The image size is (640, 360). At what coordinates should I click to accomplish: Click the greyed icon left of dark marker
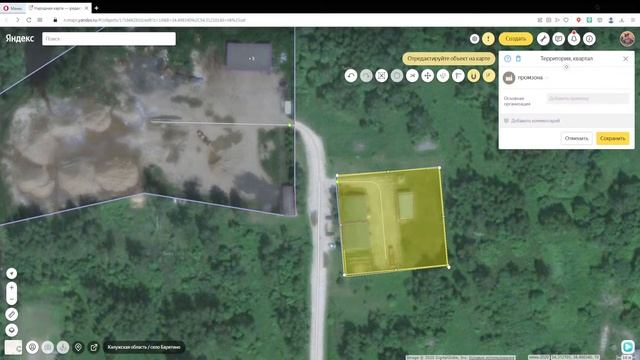click(63, 347)
